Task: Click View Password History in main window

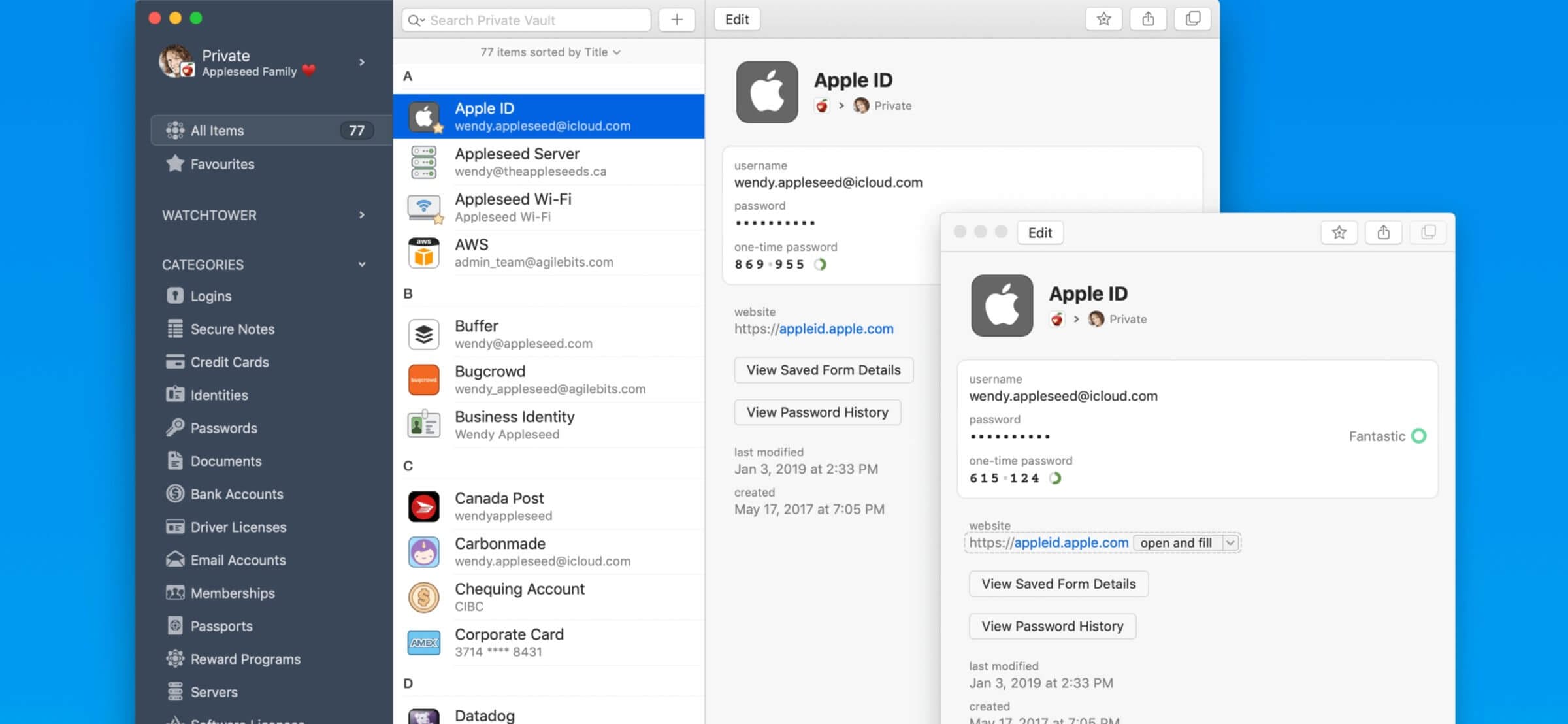Action: [x=817, y=412]
